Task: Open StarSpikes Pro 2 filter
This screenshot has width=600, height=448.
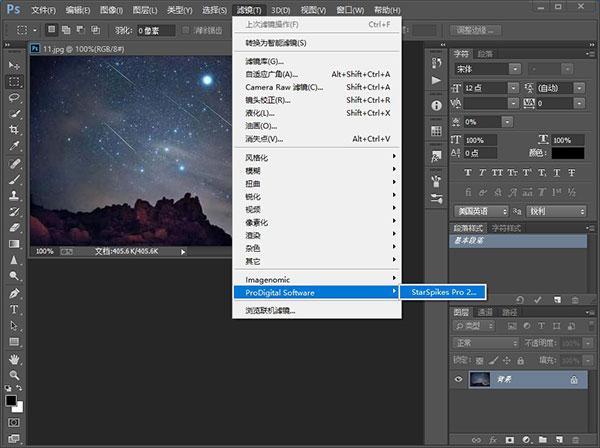Action: click(x=442, y=292)
